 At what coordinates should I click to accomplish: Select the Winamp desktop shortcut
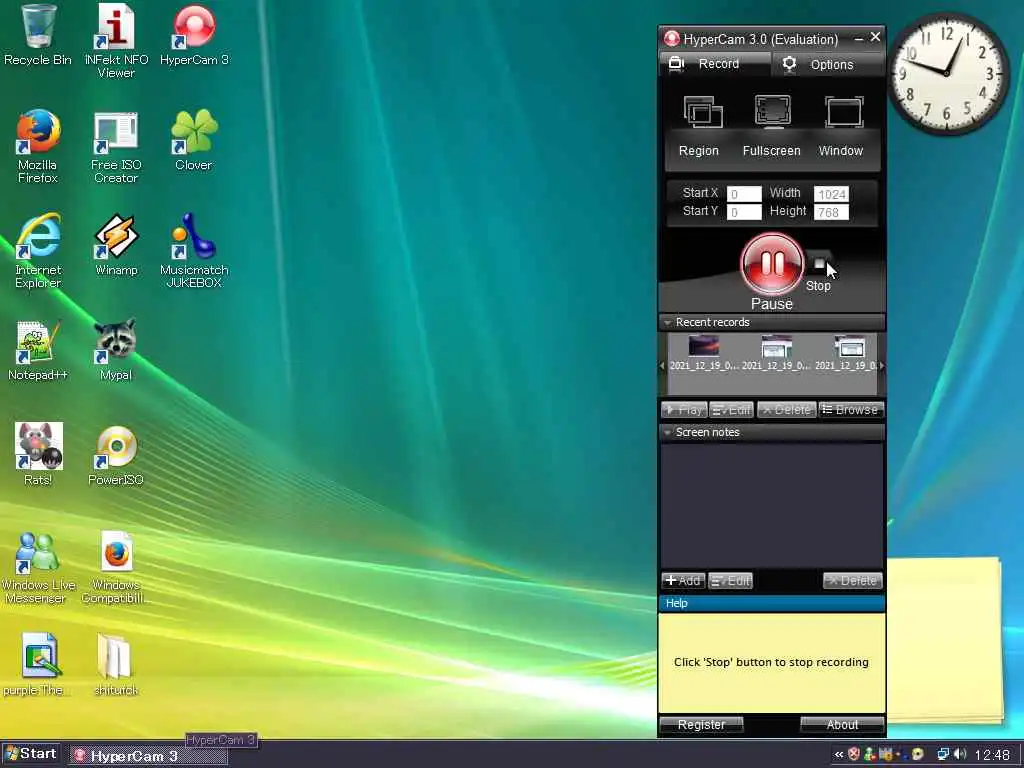coord(116,246)
